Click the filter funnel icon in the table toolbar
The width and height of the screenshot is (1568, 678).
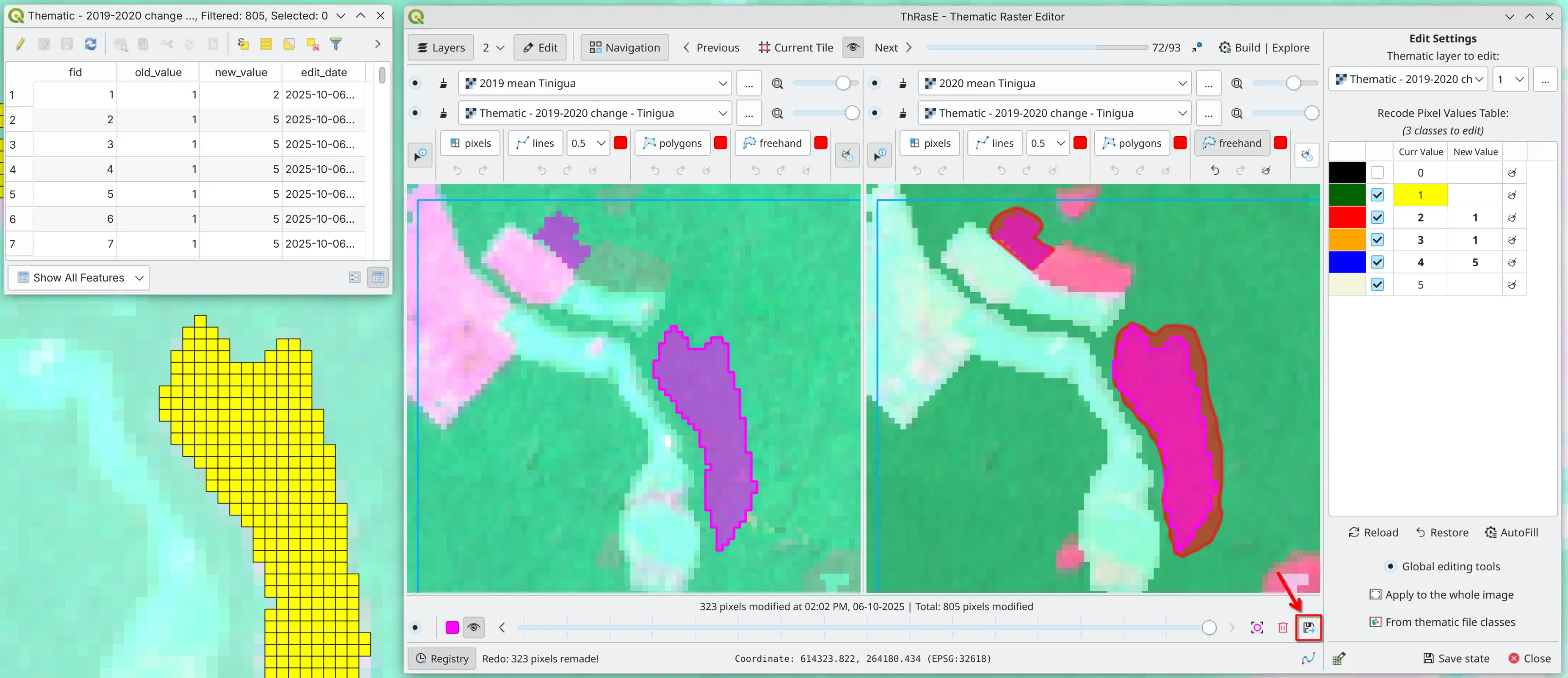click(336, 44)
